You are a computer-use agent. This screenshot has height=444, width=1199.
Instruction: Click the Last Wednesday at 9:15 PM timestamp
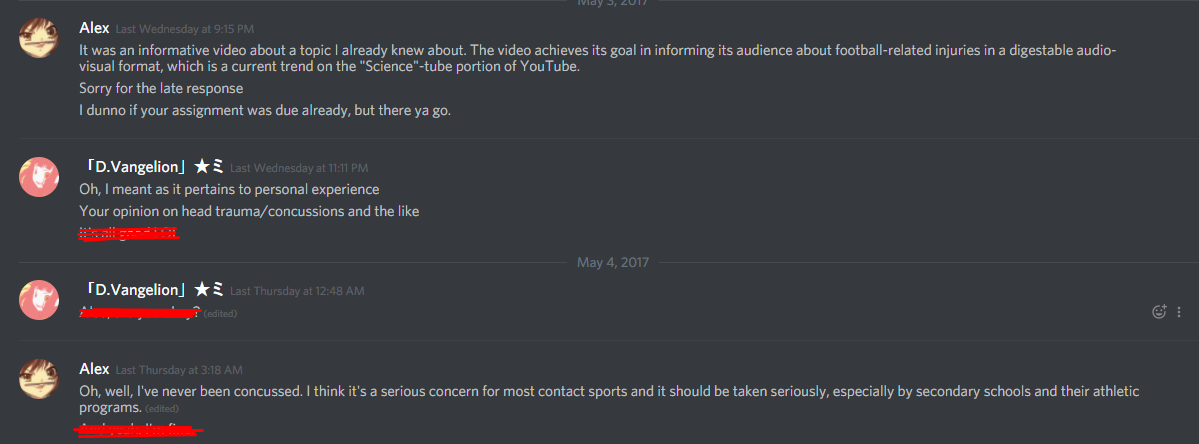click(x=184, y=29)
